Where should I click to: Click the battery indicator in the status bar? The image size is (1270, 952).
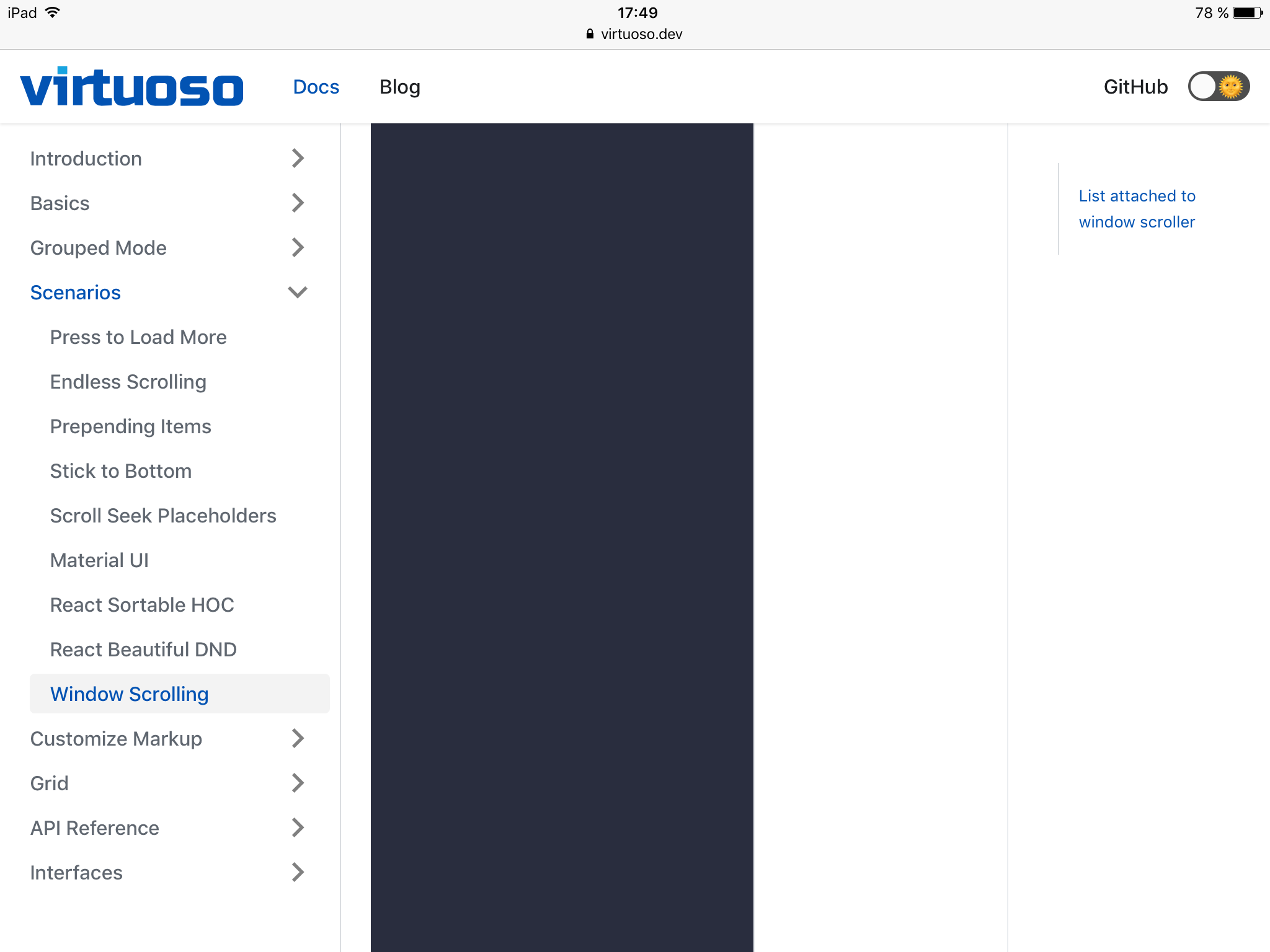[x=1246, y=12]
